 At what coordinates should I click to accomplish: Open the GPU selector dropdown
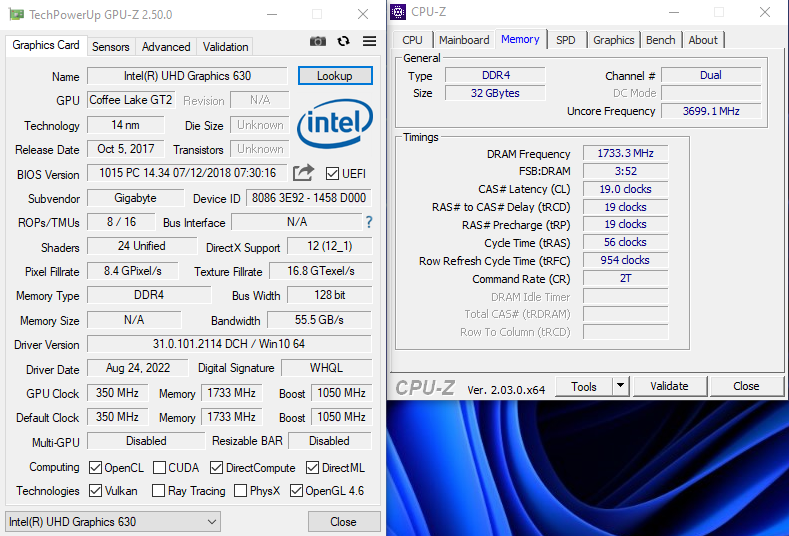pyautogui.click(x=113, y=522)
